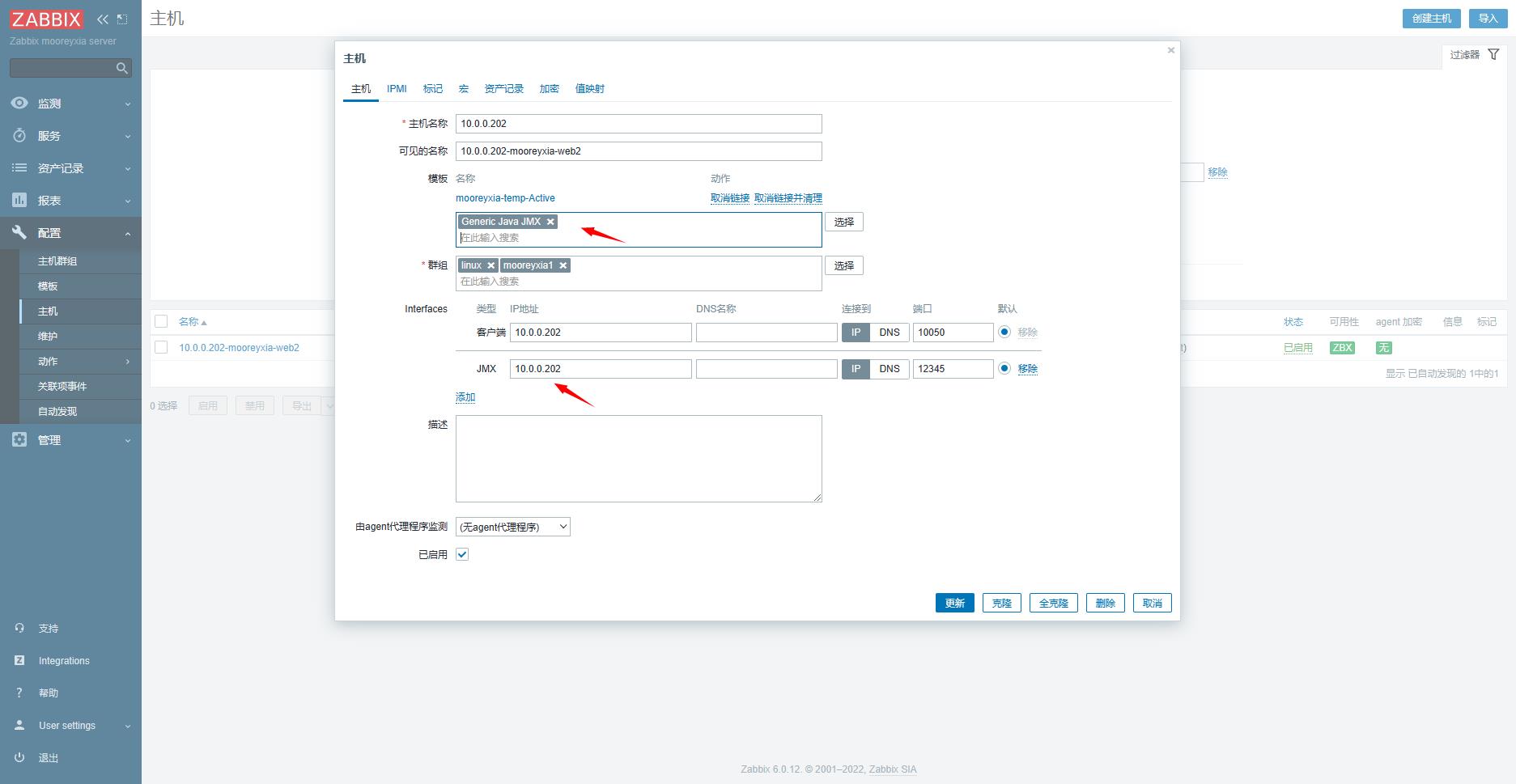Click the Z icon for Integrations
Screen dimensions: 1516x784
click(x=19, y=660)
